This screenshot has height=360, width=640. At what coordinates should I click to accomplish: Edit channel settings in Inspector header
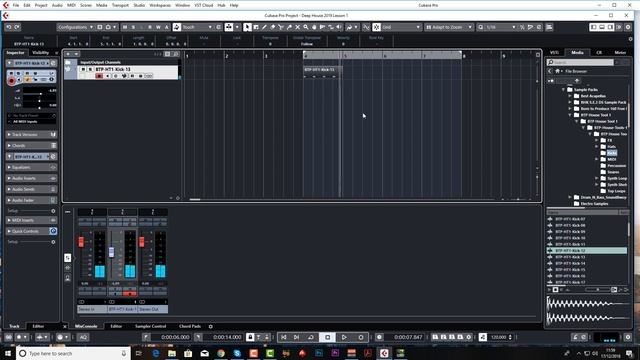[x=53, y=63]
